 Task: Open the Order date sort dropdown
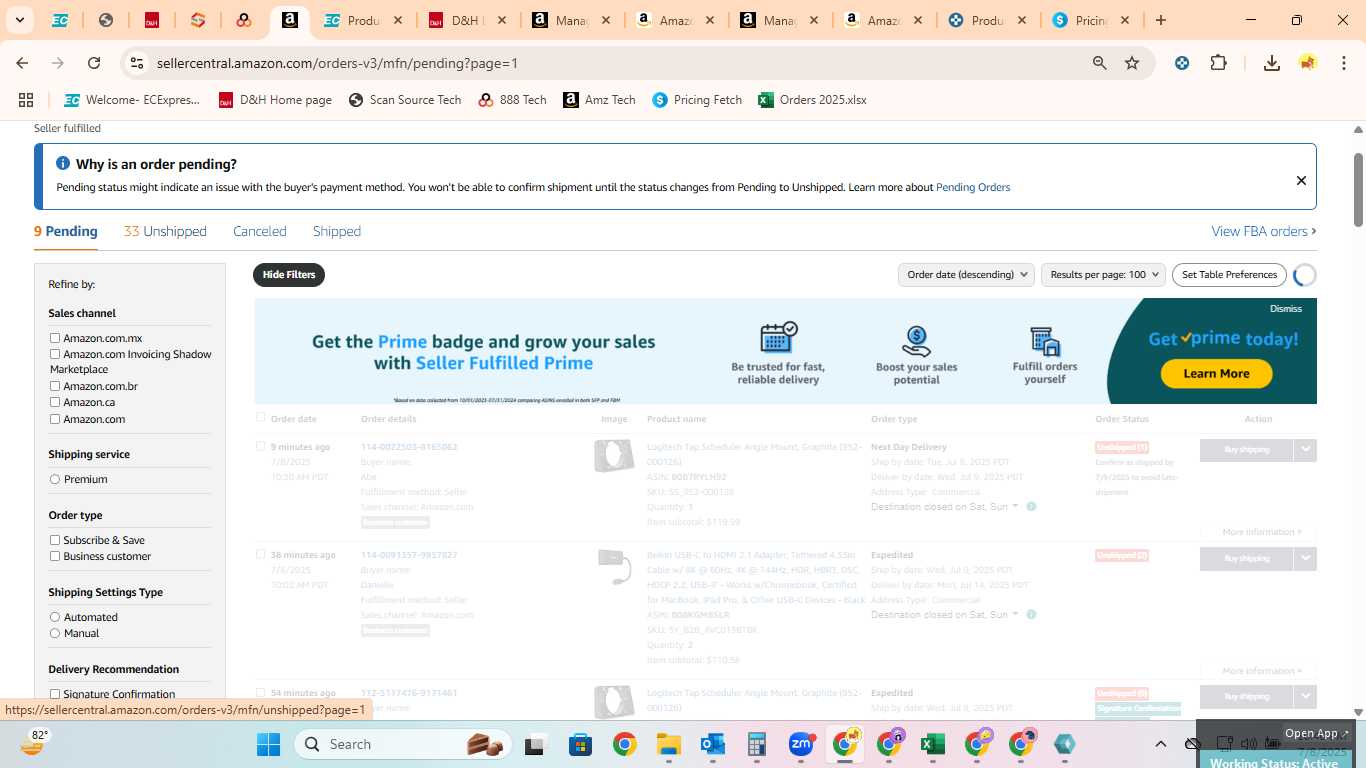[x=967, y=274]
